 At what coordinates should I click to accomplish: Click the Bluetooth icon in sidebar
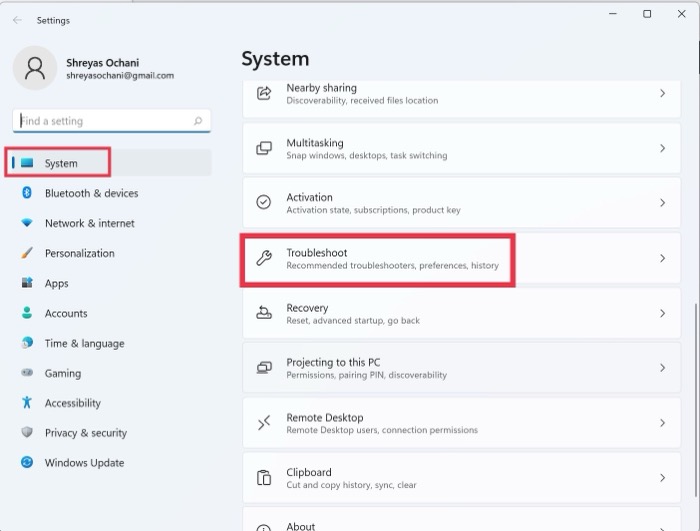coord(27,193)
